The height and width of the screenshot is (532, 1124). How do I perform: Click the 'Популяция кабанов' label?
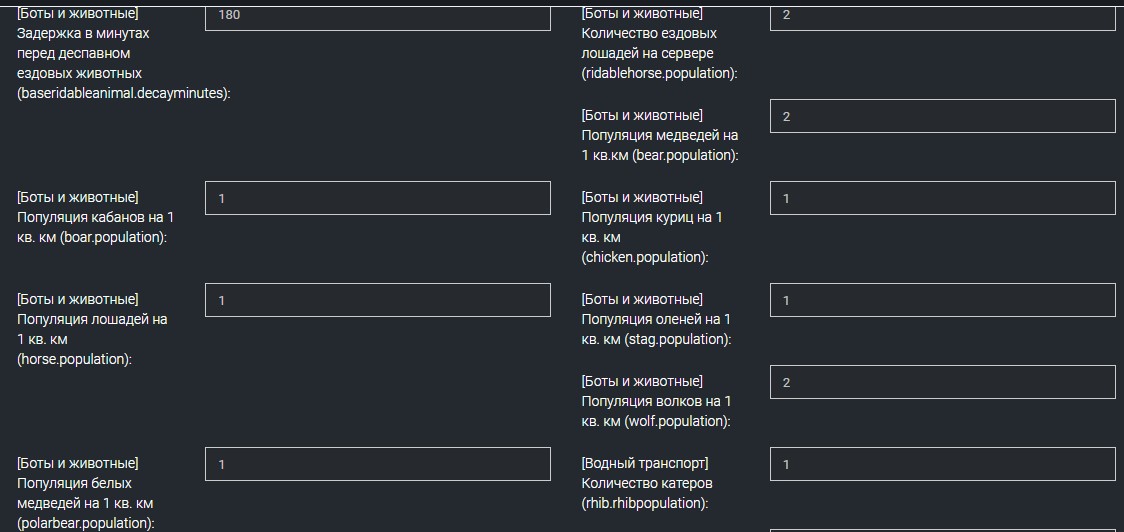pos(94,217)
